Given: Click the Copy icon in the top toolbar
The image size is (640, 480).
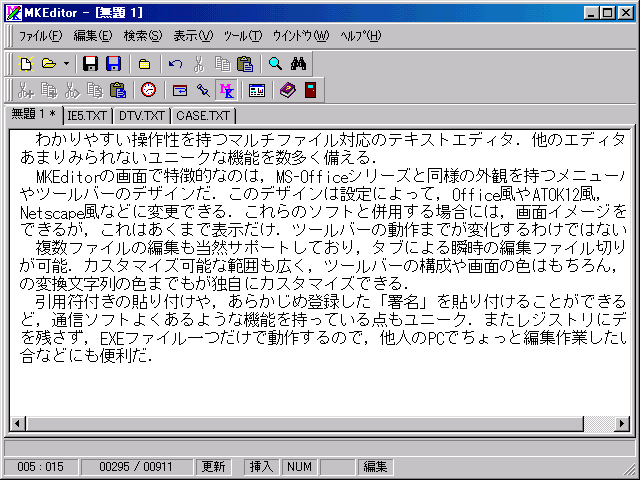Looking at the screenshot, I should (222, 64).
